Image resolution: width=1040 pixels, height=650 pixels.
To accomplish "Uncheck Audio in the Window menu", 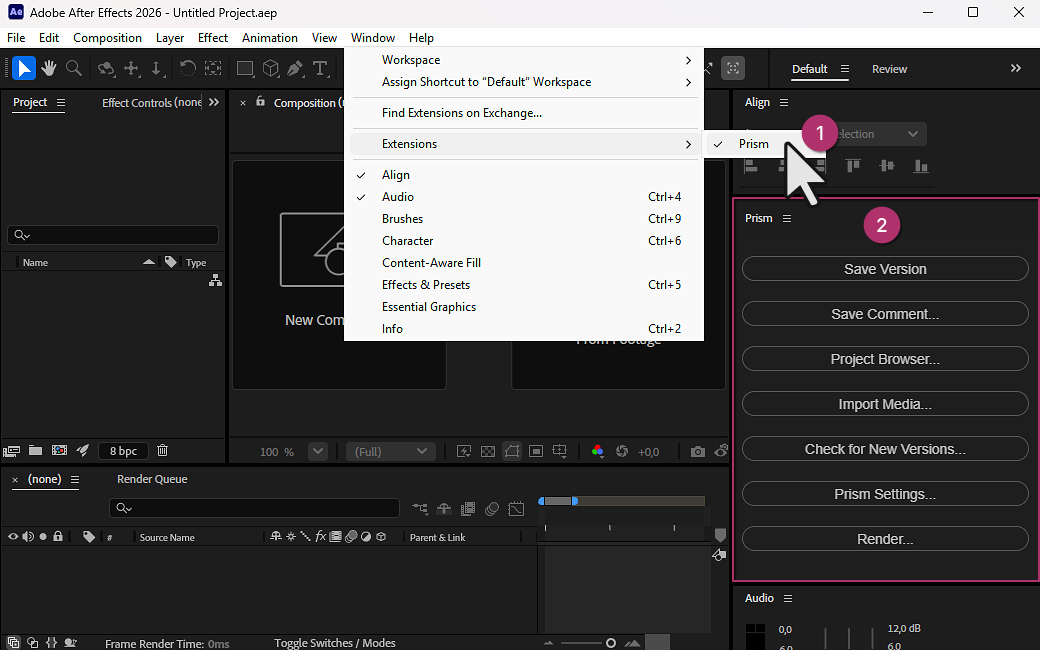I will (x=398, y=196).
